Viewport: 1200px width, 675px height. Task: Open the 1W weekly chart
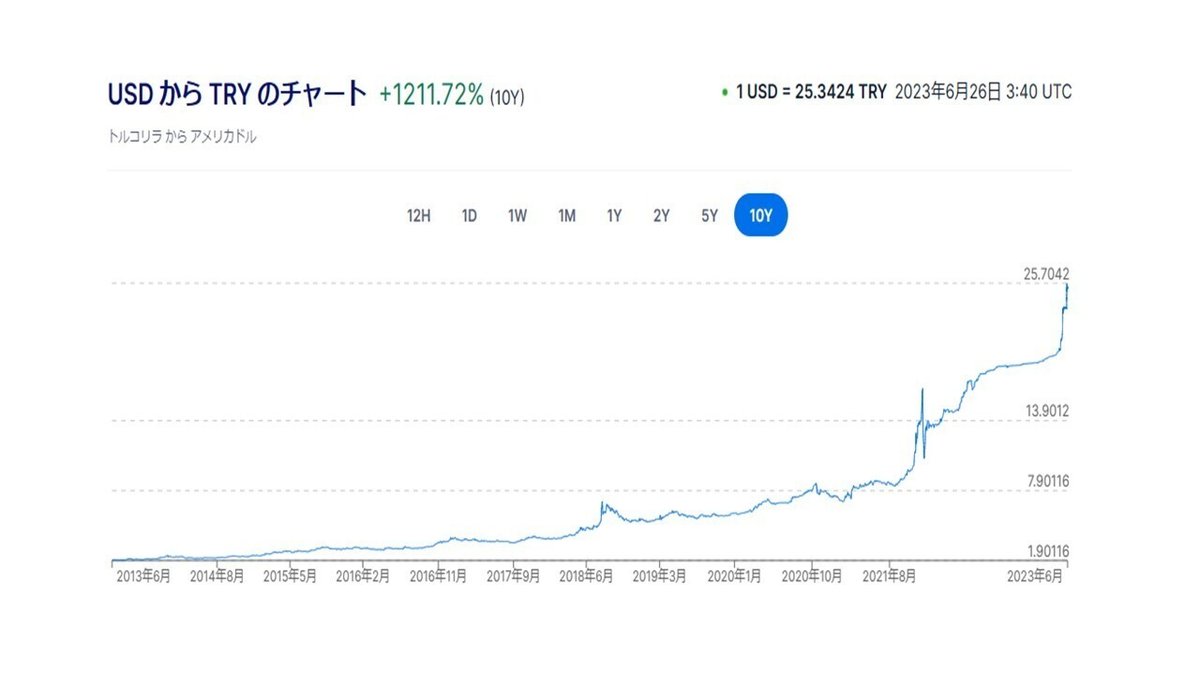click(x=516, y=215)
